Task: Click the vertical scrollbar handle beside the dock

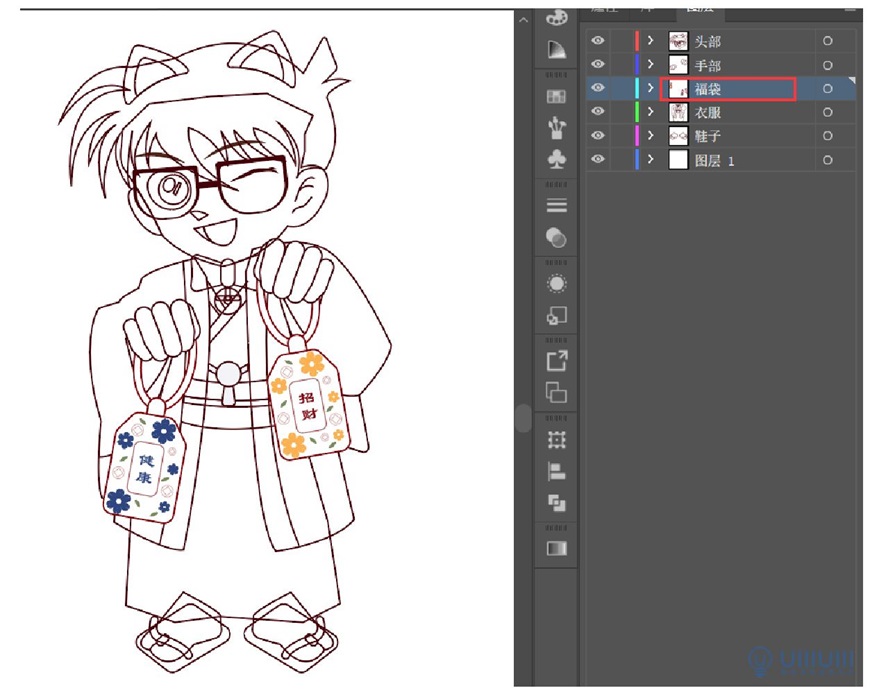Action: pos(523,418)
